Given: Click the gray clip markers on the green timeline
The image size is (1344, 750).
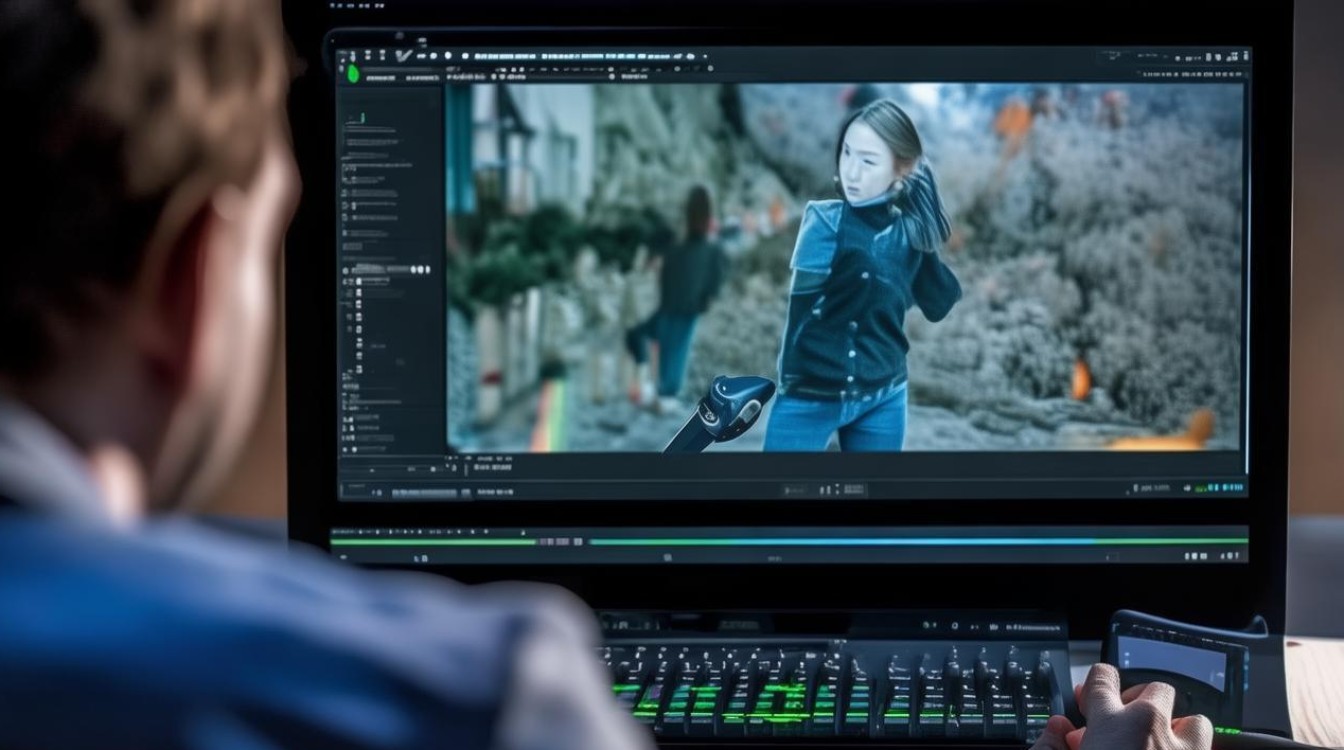Looking at the screenshot, I should pyautogui.click(x=562, y=541).
